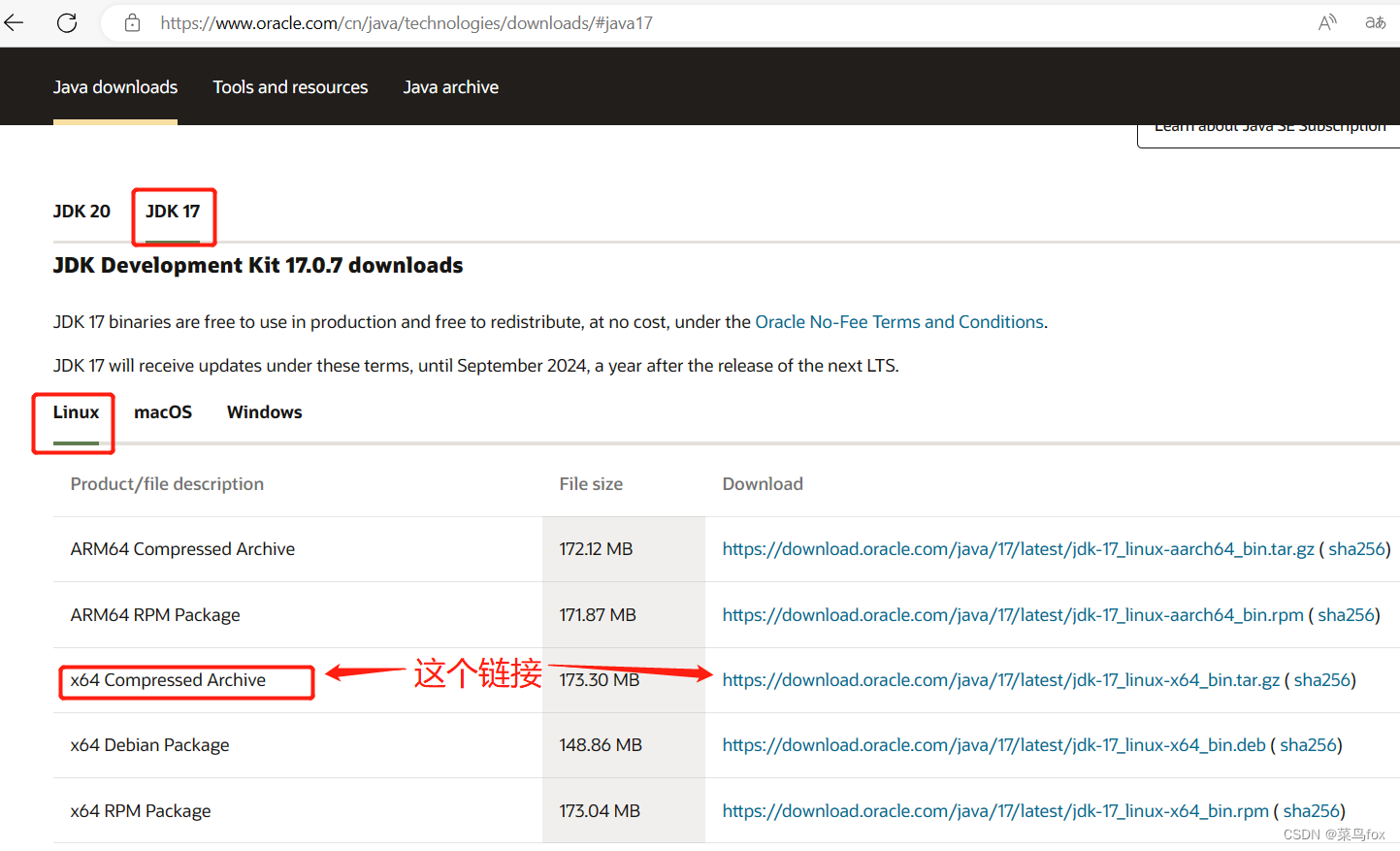
Task: Open the translate page icon
Action: pos(1375,22)
